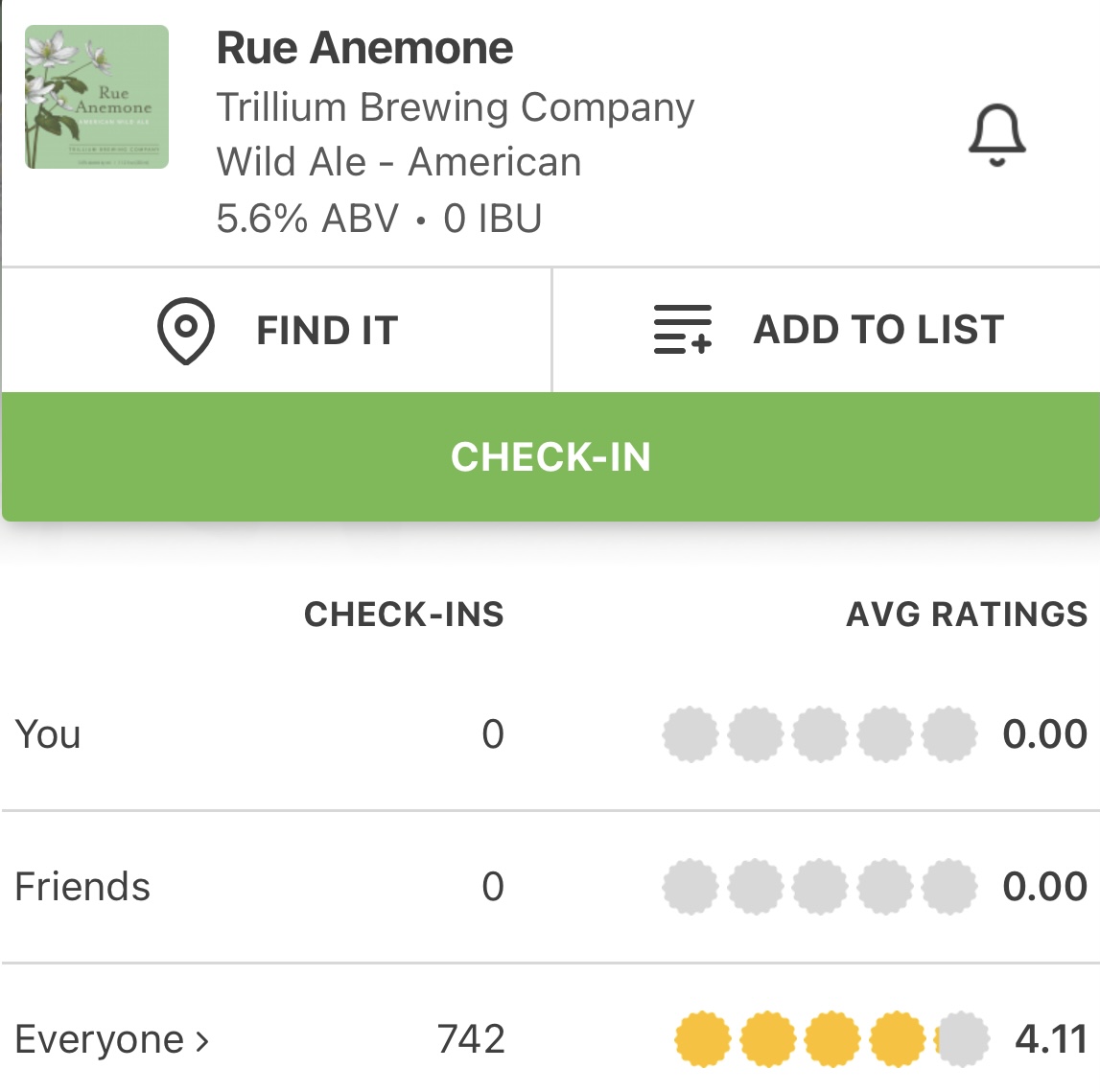Click the 4.11 average rating value
The height and width of the screenshot is (1092, 1100).
1051,1039
